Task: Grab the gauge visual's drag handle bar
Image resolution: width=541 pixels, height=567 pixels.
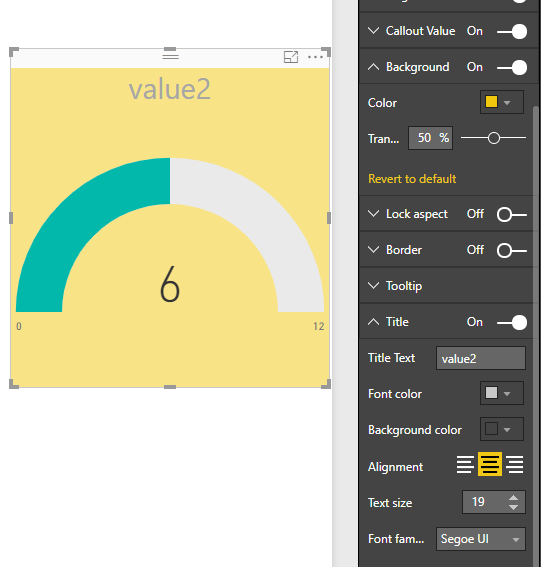Action: tap(170, 56)
